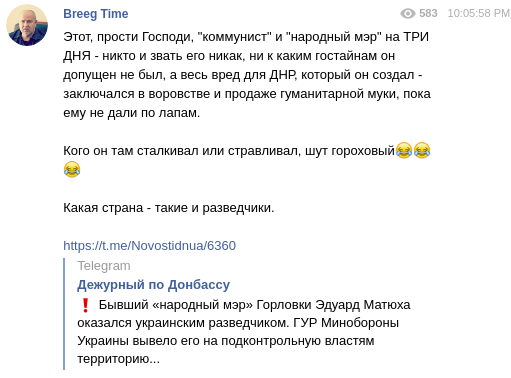Screen dimensions: 511x378
Task: Click the preview text about Эдуард Матюха
Action: click(244, 332)
